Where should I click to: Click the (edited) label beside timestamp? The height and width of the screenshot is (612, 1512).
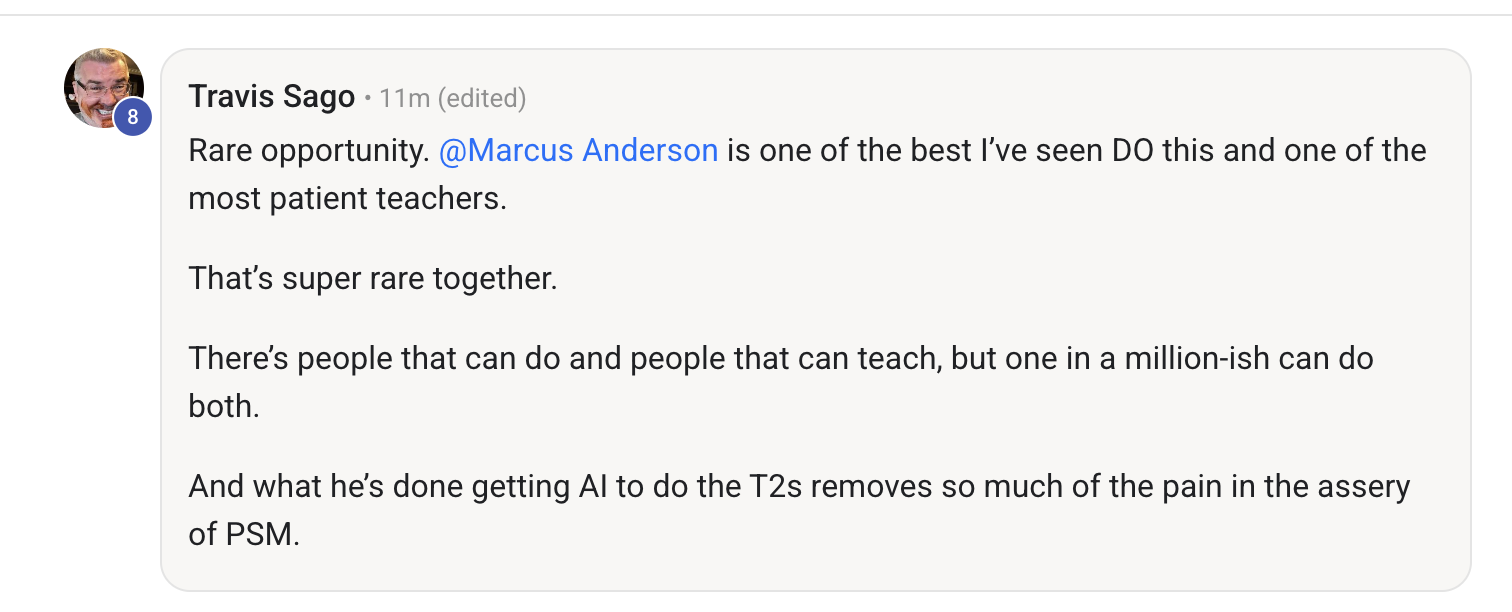click(x=482, y=98)
